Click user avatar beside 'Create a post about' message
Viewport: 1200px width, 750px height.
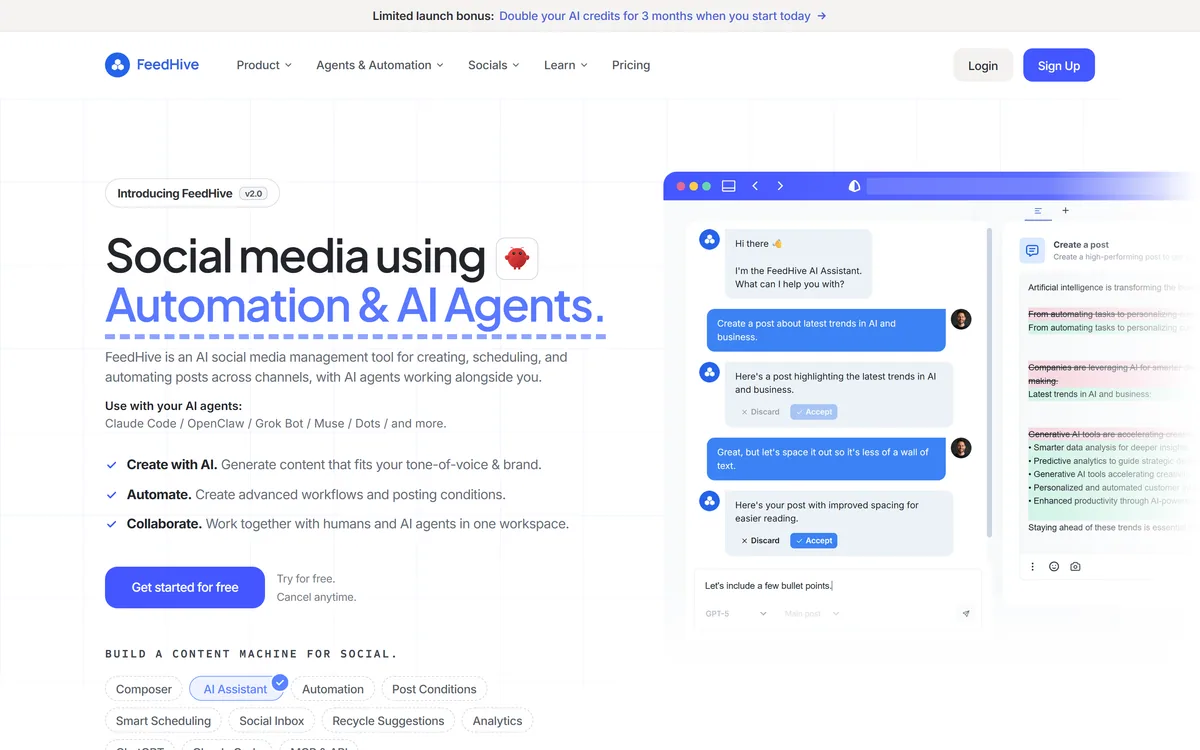click(961, 319)
